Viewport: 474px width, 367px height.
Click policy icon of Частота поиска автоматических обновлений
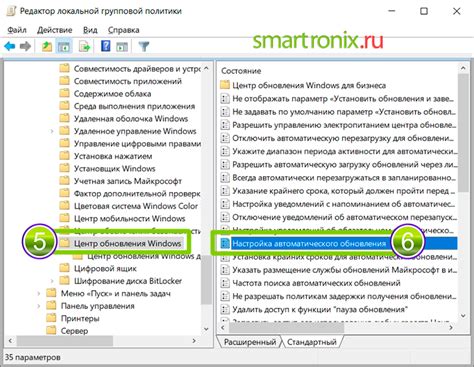pos(225,283)
